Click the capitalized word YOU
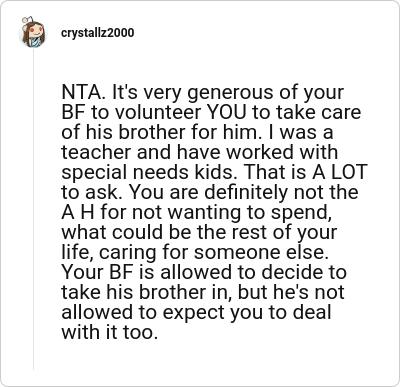 (x=227, y=112)
